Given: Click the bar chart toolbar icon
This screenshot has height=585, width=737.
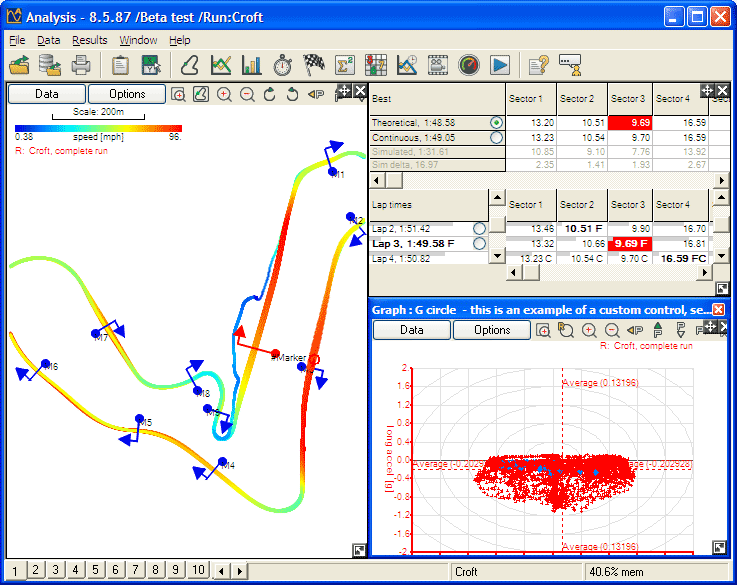Looking at the screenshot, I should pyautogui.click(x=252, y=66).
